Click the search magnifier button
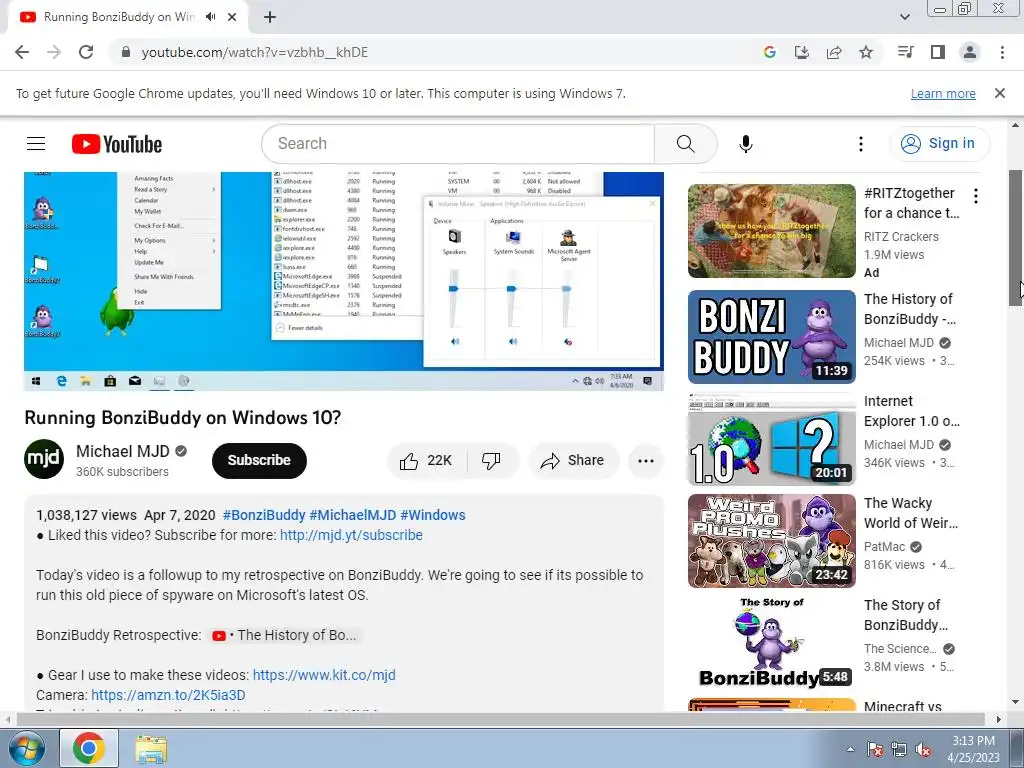The height and width of the screenshot is (768, 1024). click(686, 144)
